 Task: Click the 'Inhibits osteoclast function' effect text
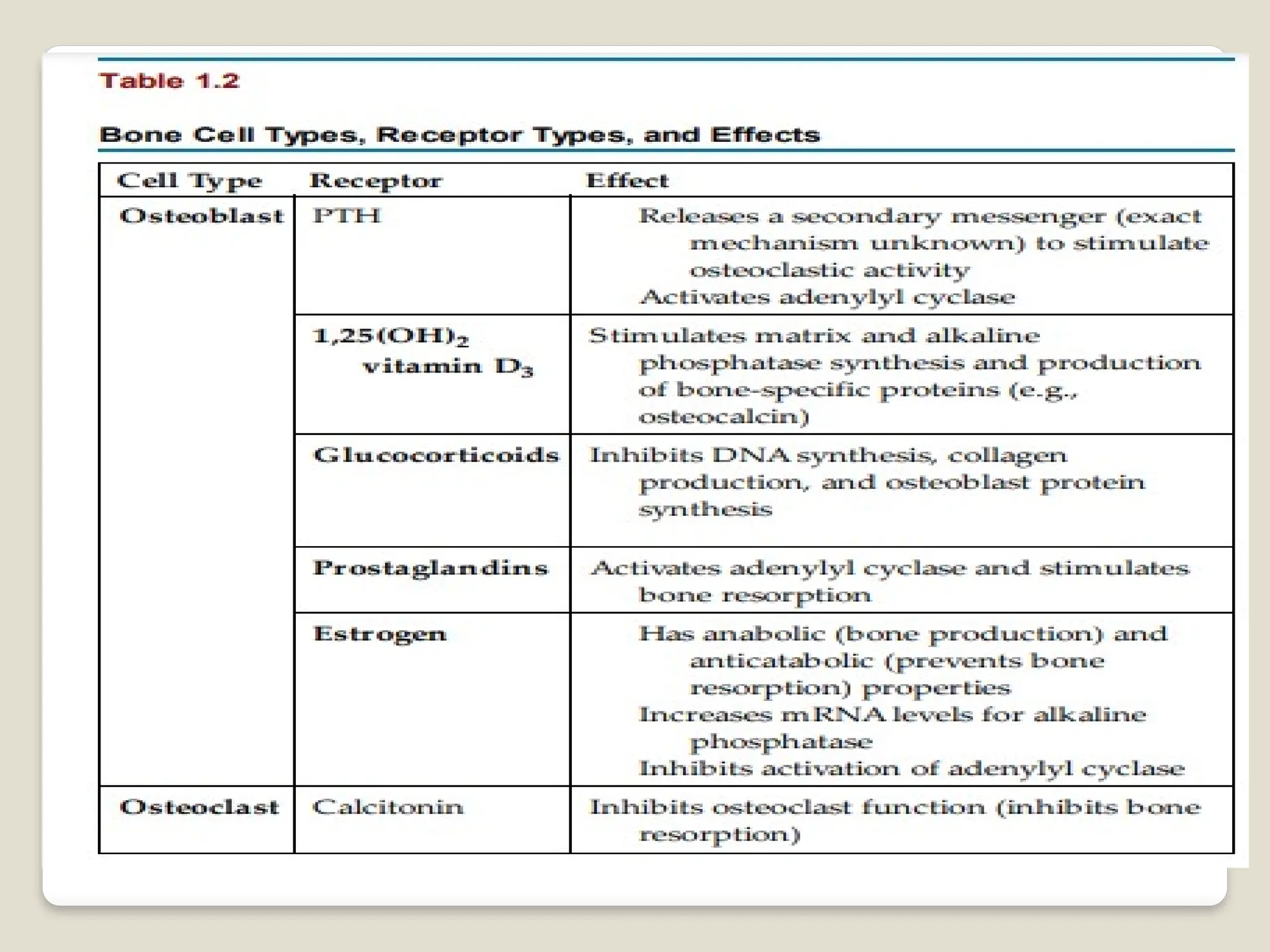786,808
